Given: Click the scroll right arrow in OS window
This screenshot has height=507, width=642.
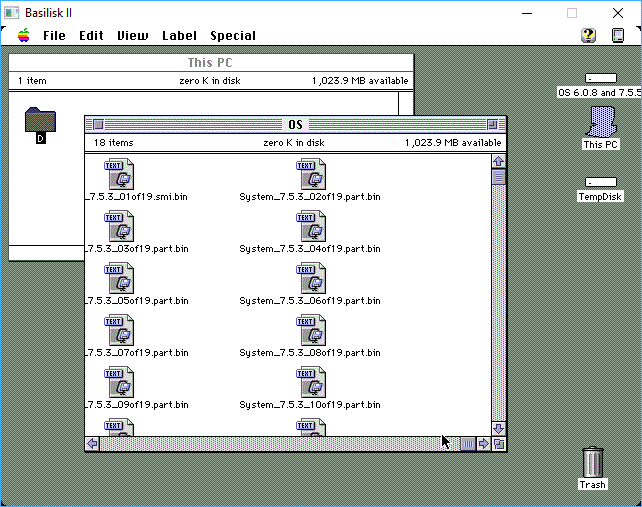Looking at the screenshot, I should (x=484, y=444).
